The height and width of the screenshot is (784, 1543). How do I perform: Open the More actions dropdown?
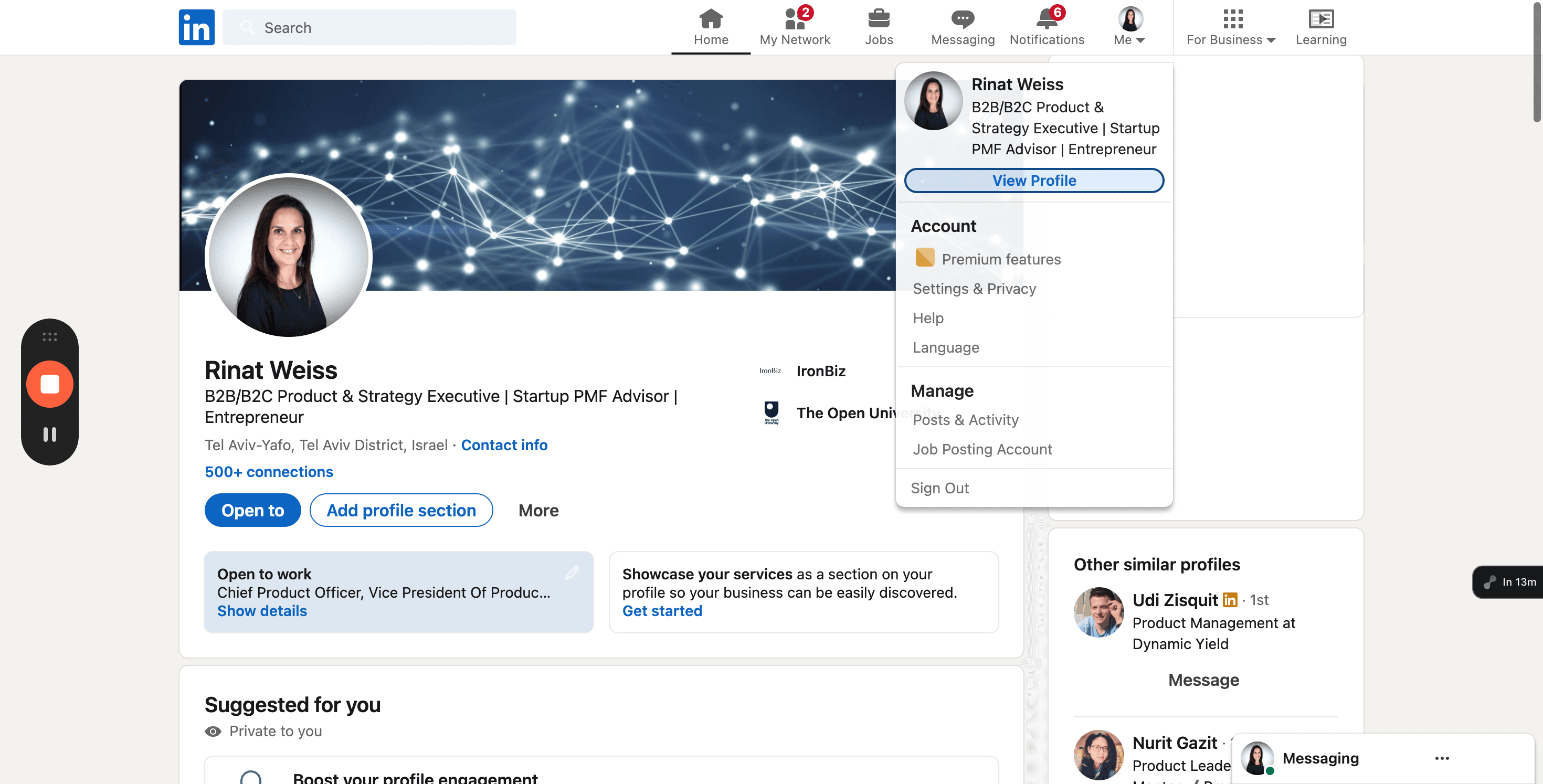point(538,510)
